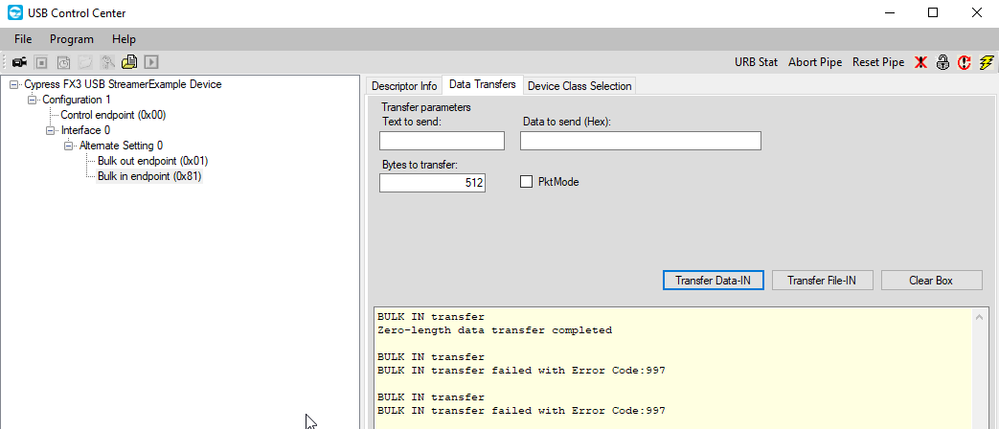Image resolution: width=999 pixels, height=429 pixels.
Task: Collapse the Alternate Setting 0 node
Action: pos(69,146)
